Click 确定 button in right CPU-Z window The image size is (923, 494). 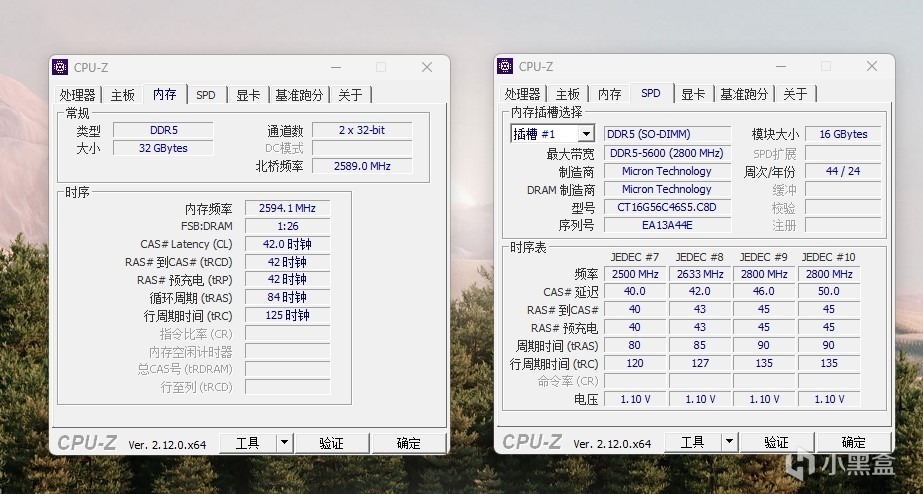coord(854,442)
